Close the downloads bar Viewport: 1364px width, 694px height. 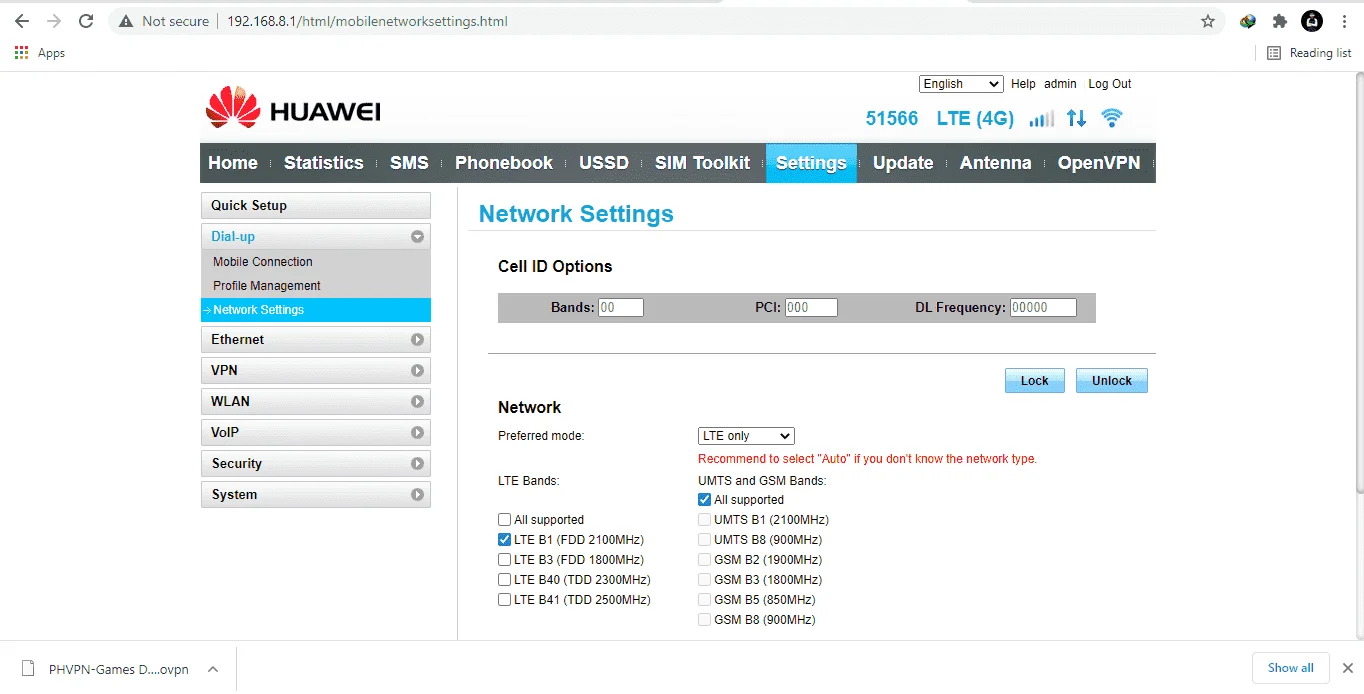point(1347,668)
